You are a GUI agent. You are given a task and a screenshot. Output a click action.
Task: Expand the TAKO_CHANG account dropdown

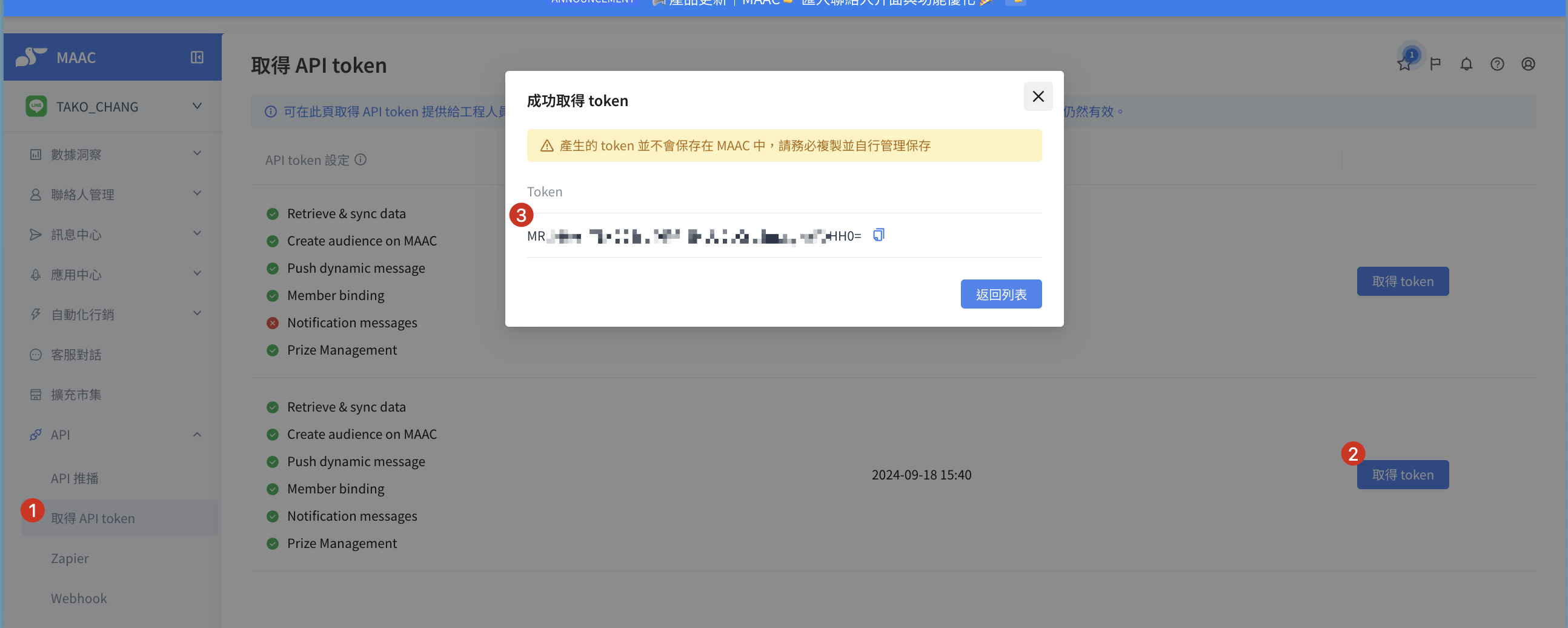198,106
